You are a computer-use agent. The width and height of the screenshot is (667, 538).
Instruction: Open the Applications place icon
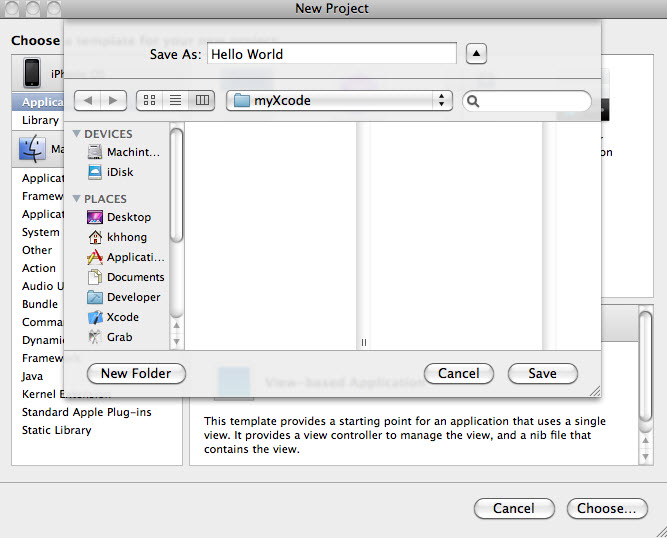tap(95, 257)
